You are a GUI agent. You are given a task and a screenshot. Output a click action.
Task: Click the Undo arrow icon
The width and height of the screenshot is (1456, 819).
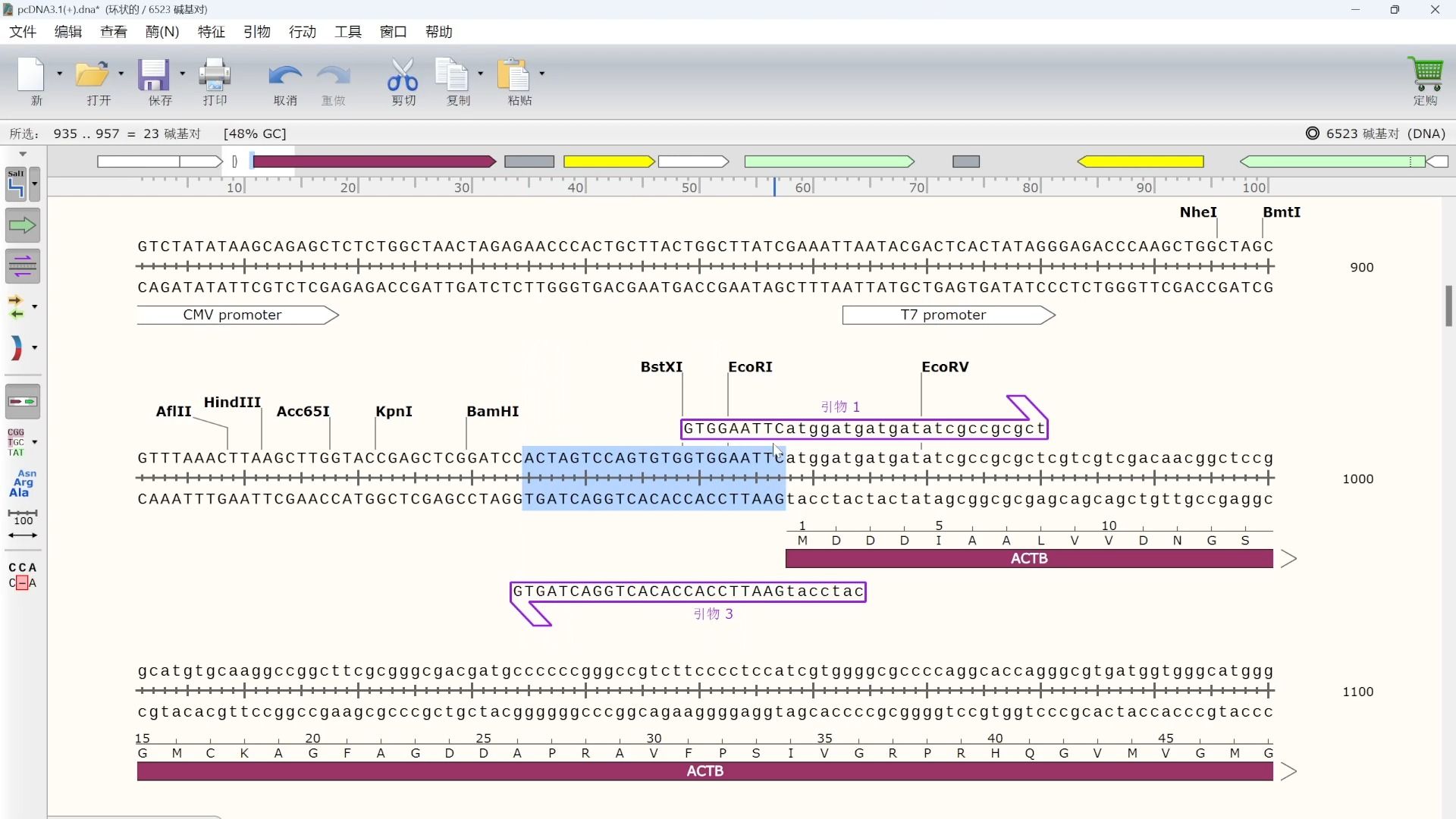pos(285,75)
